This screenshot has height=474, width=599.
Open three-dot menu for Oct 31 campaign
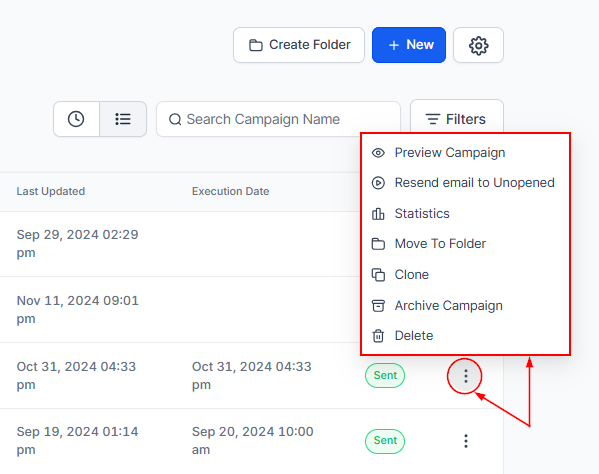465,376
